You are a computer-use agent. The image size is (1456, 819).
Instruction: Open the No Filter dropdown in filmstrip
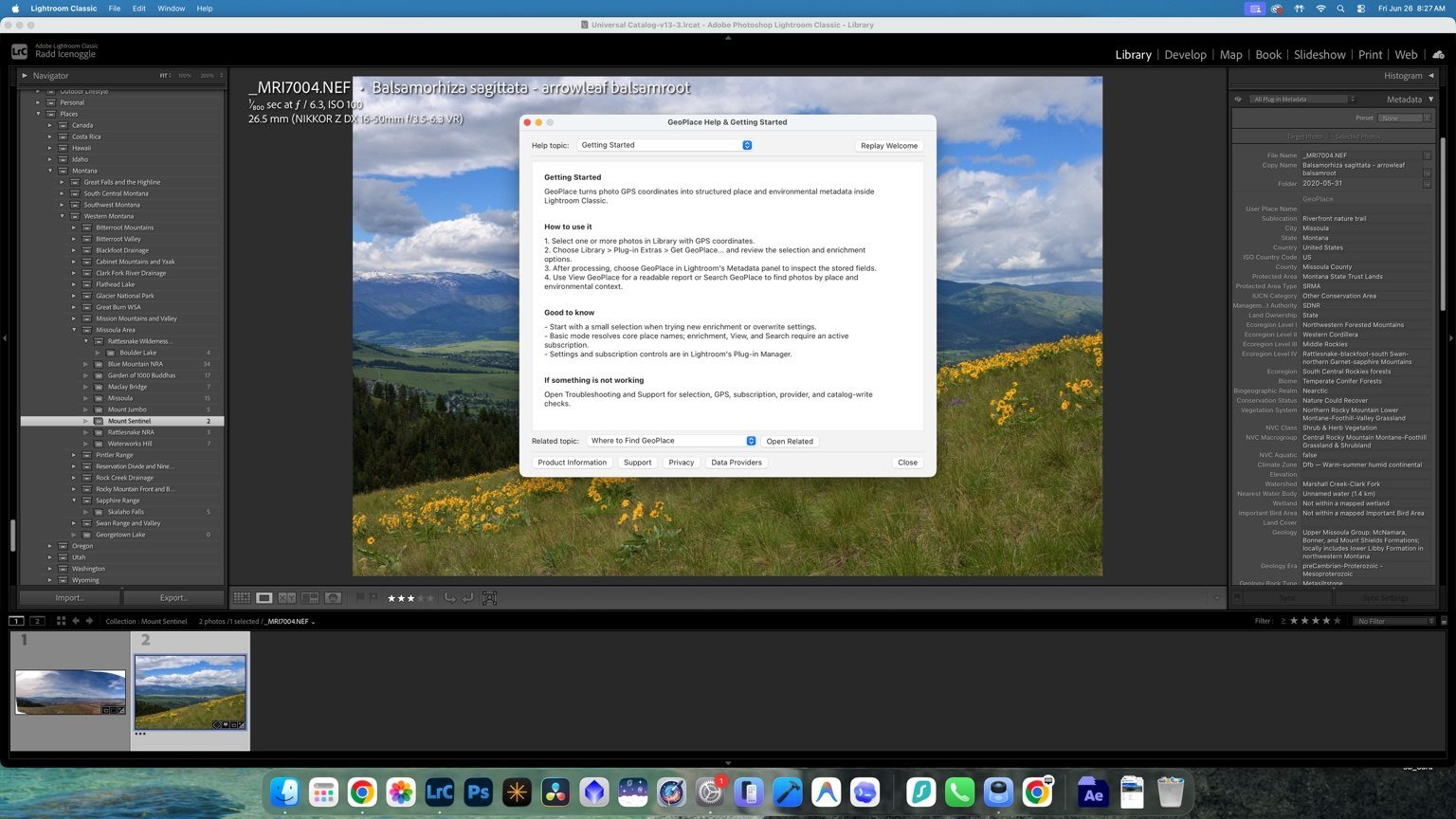click(1394, 621)
